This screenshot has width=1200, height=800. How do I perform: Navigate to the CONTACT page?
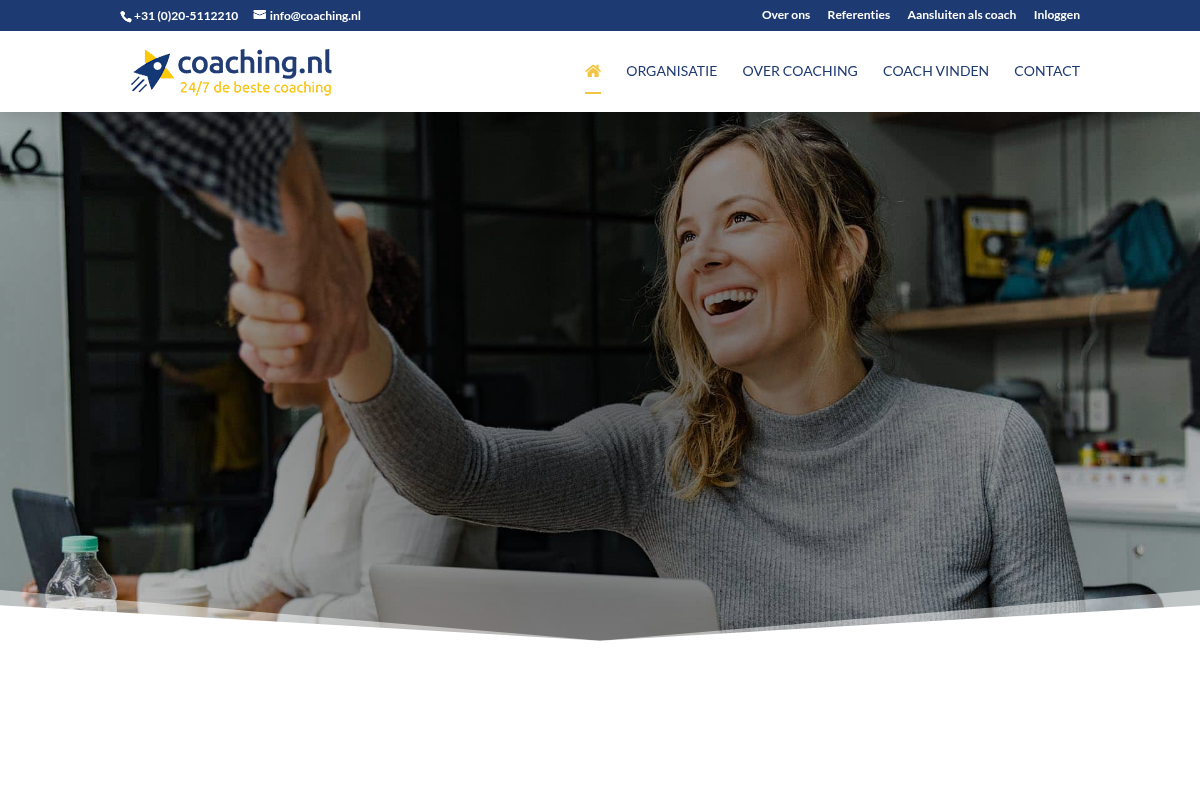tap(1047, 71)
